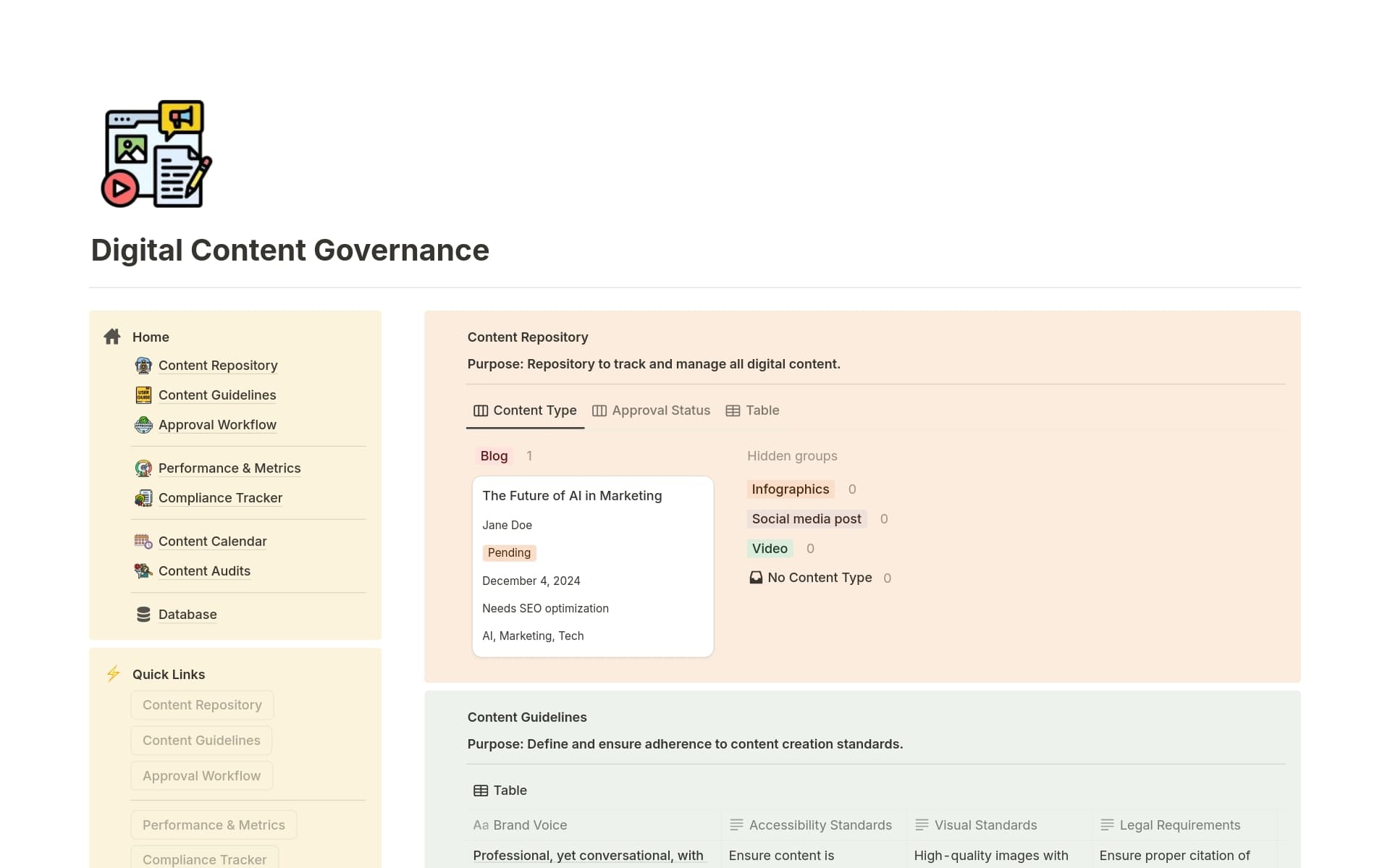Expand the hidden Infographics group
Viewport: 1390px width, 868px height.
point(790,489)
